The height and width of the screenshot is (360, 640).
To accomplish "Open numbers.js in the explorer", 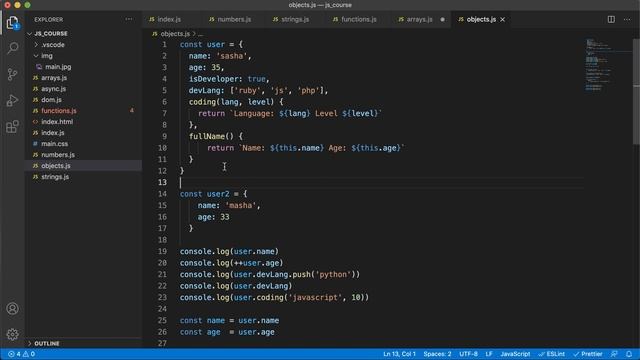I will coord(58,155).
